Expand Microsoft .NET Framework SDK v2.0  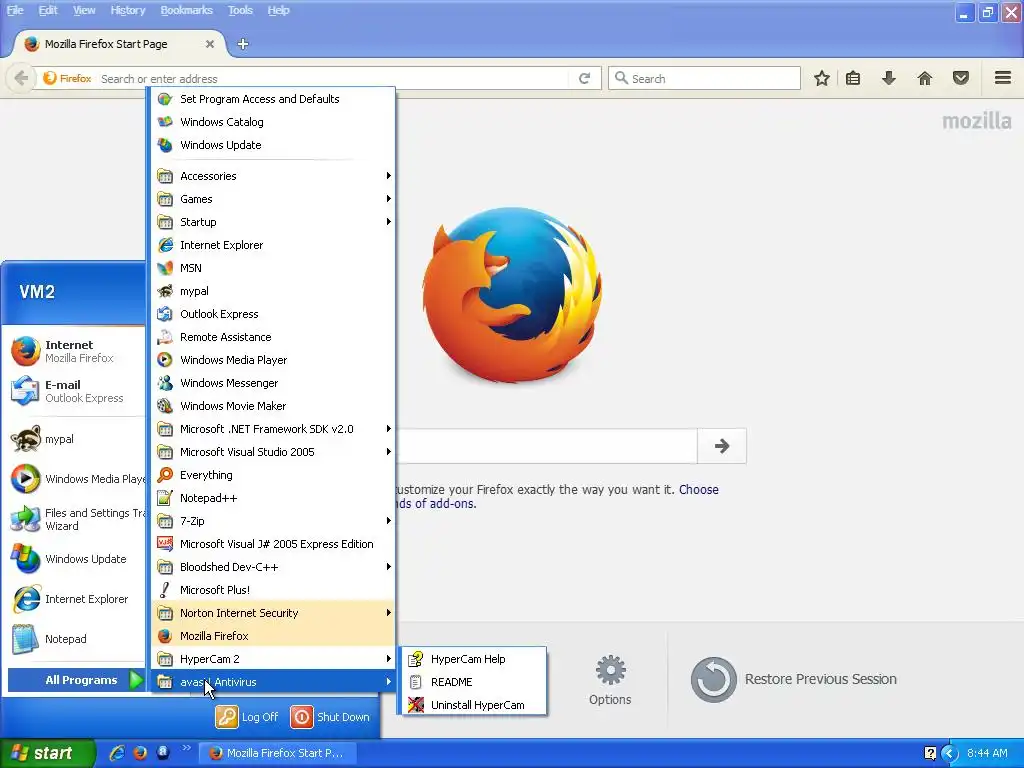coord(273,429)
